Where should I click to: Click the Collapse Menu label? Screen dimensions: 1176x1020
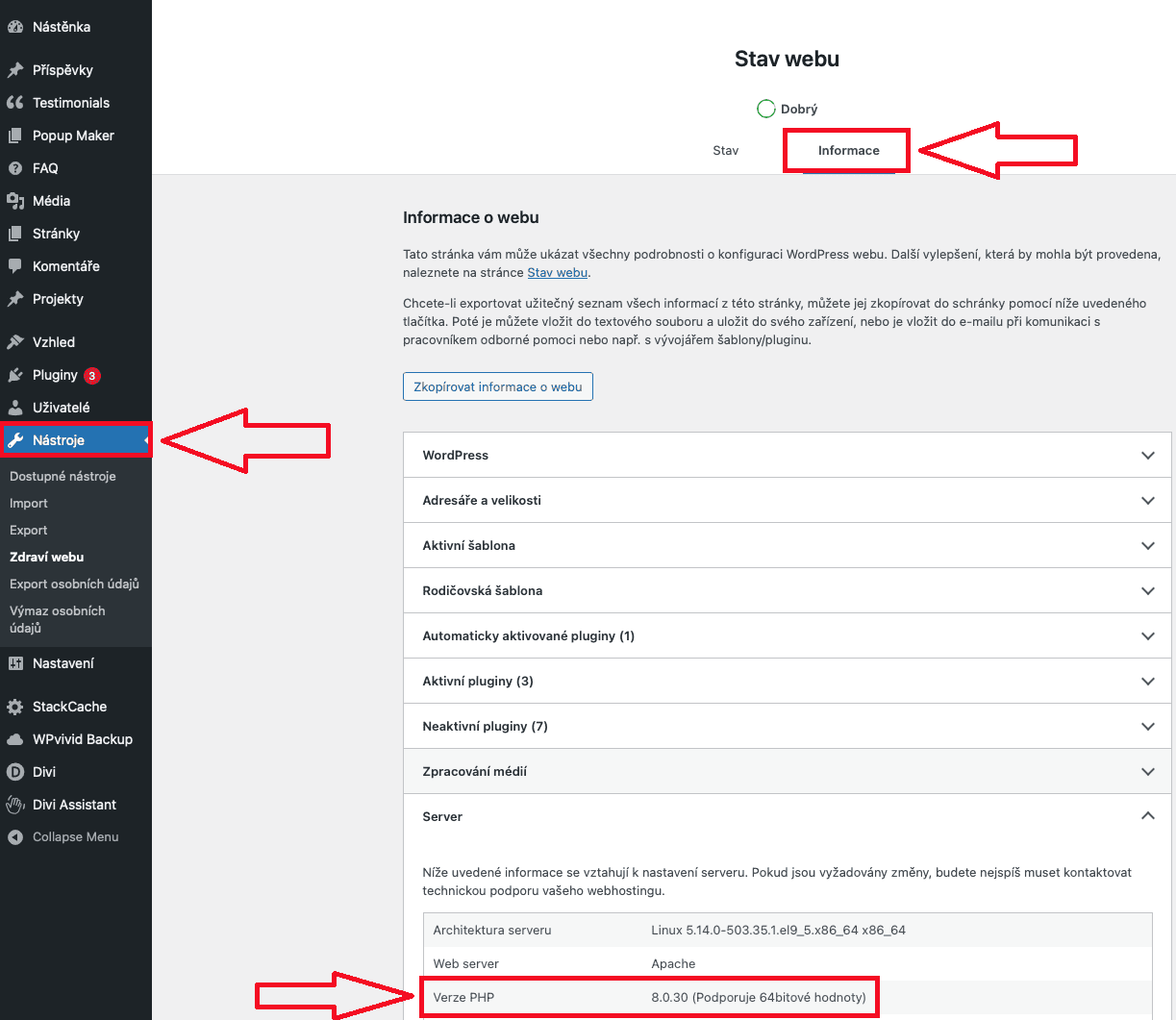click(76, 837)
